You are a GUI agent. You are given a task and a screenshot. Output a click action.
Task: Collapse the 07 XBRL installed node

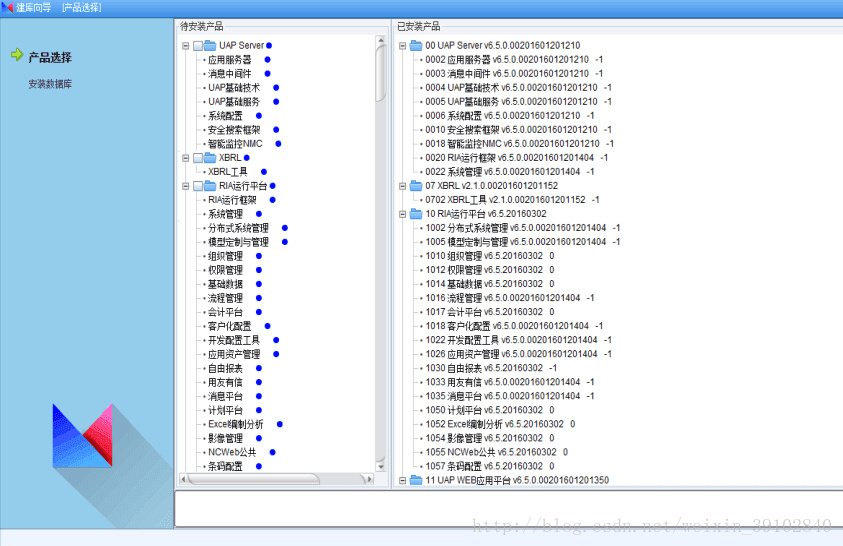tap(402, 186)
